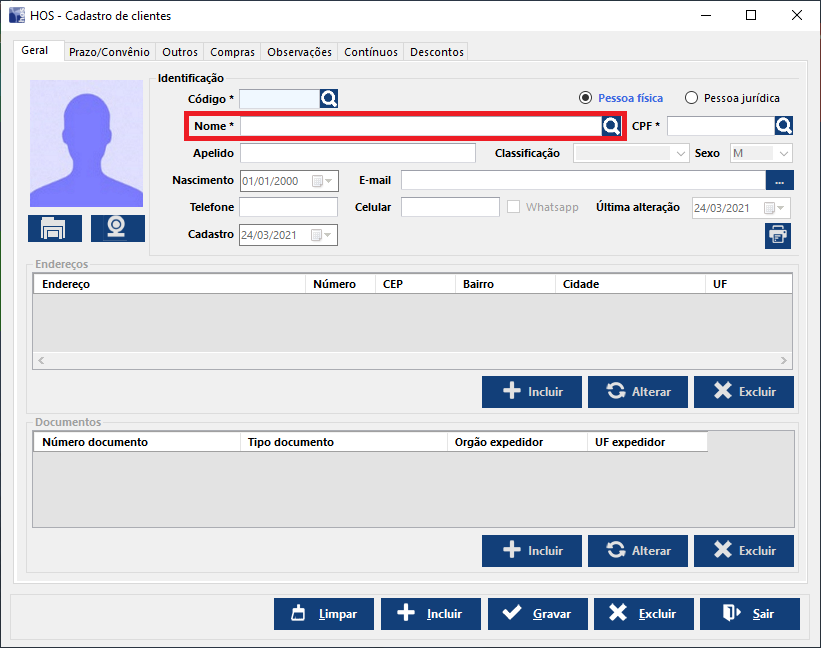Screen dimensions: 821x648
Task: Click Incluir button under Endereços
Action: coord(531,392)
